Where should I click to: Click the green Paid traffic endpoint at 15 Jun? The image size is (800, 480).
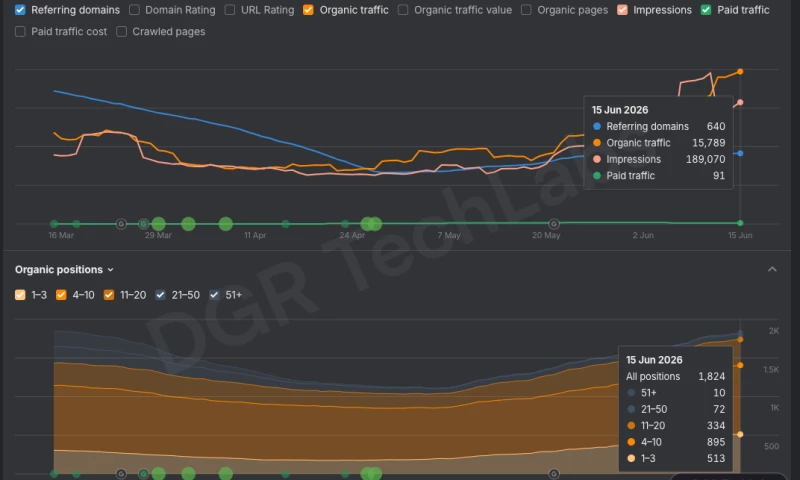pyautogui.click(x=740, y=223)
